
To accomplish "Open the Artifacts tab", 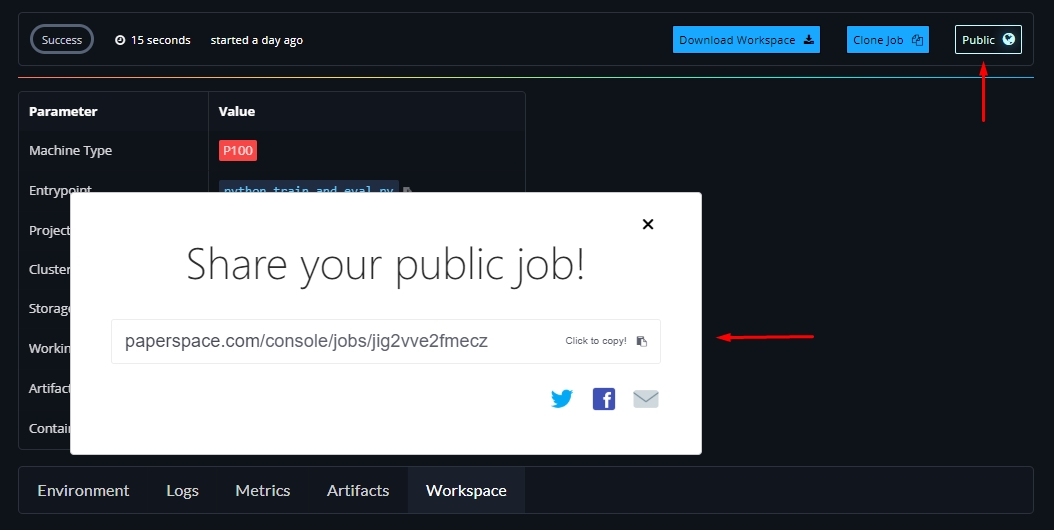I will point(358,490).
